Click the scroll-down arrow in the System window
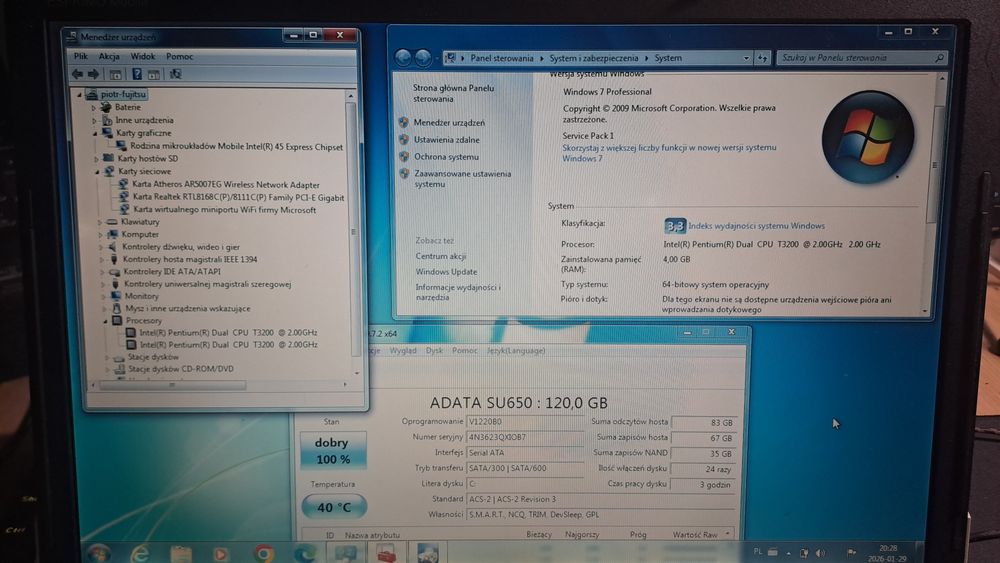Image resolution: width=1000 pixels, height=563 pixels. (x=925, y=311)
